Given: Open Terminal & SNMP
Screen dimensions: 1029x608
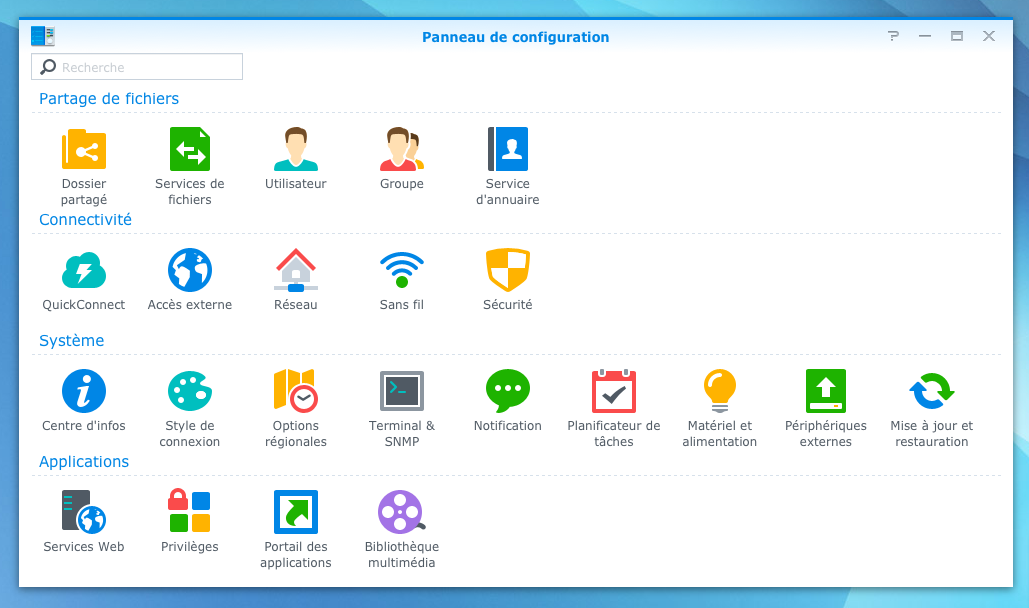Looking at the screenshot, I should click(x=402, y=391).
